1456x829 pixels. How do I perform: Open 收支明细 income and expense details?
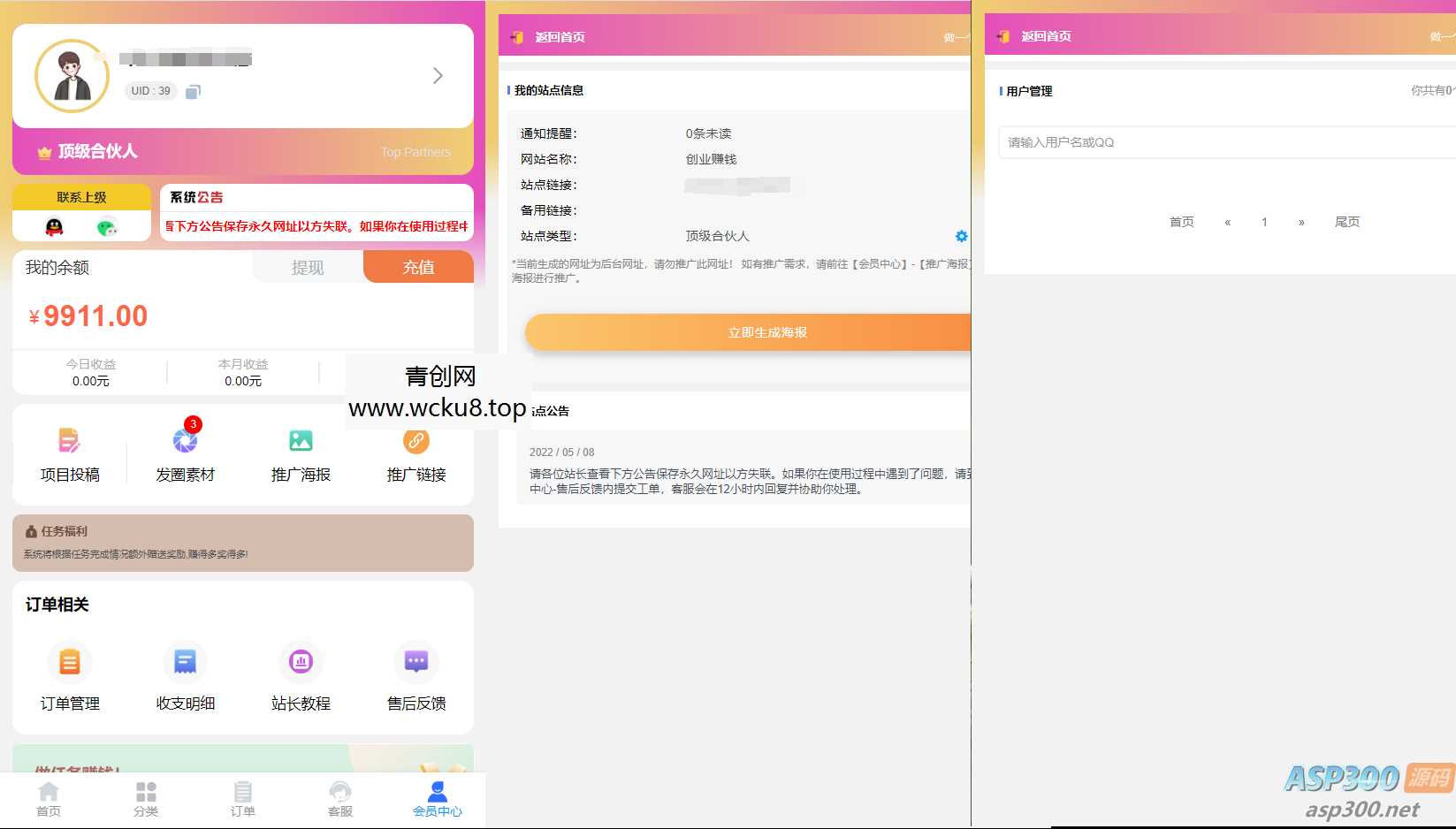(185, 662)
